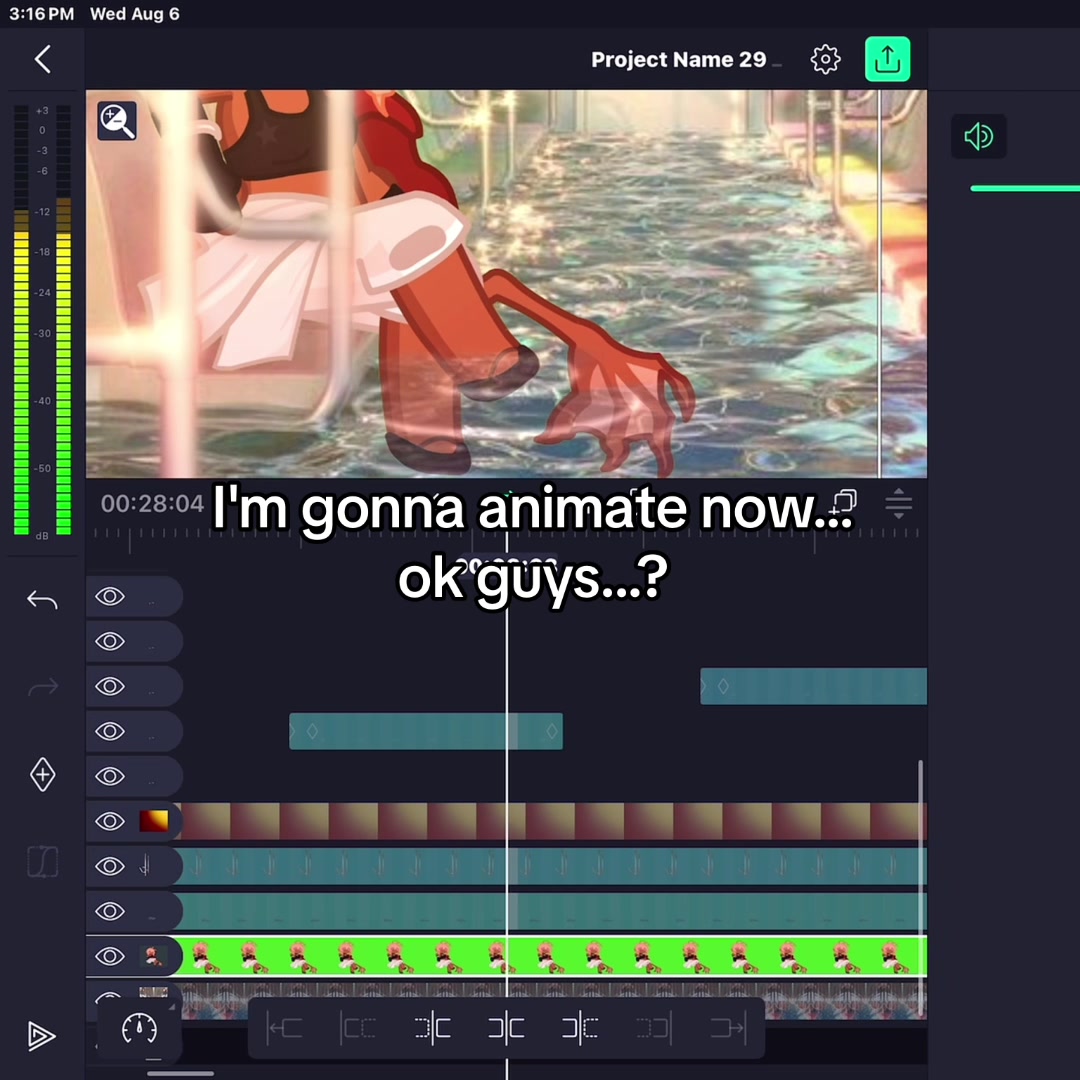Tap the arrow-right trim to end icon

(728, 1028)
